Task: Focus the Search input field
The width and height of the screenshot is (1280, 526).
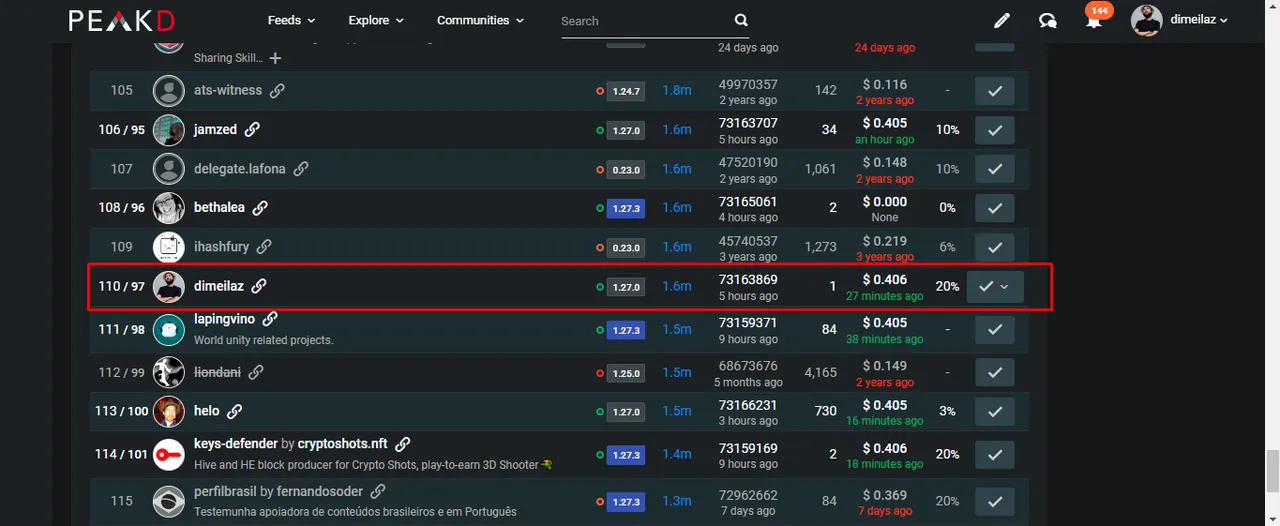Action: click(x=646, y=21)
